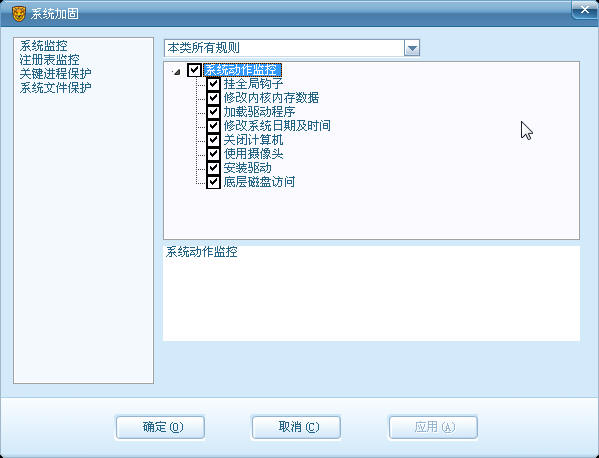This screenshot has height=458, width=599.
Task: Click the 系统加固 window title text
Action: (55, 14)
